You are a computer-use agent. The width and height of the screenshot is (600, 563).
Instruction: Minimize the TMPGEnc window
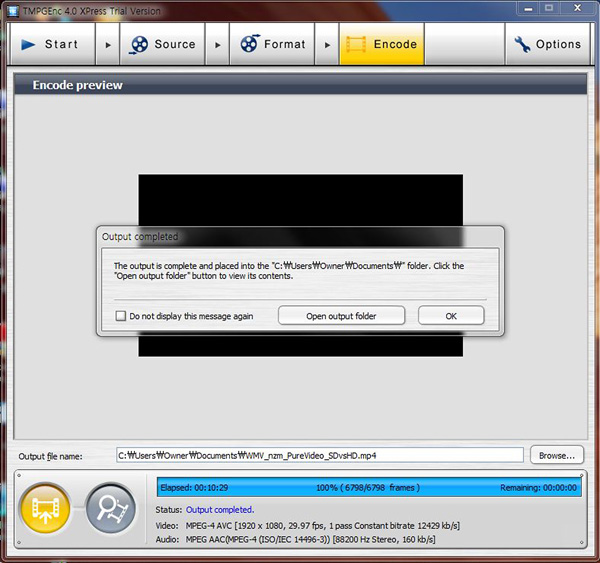pyautogui.click(x=528, y=8)
